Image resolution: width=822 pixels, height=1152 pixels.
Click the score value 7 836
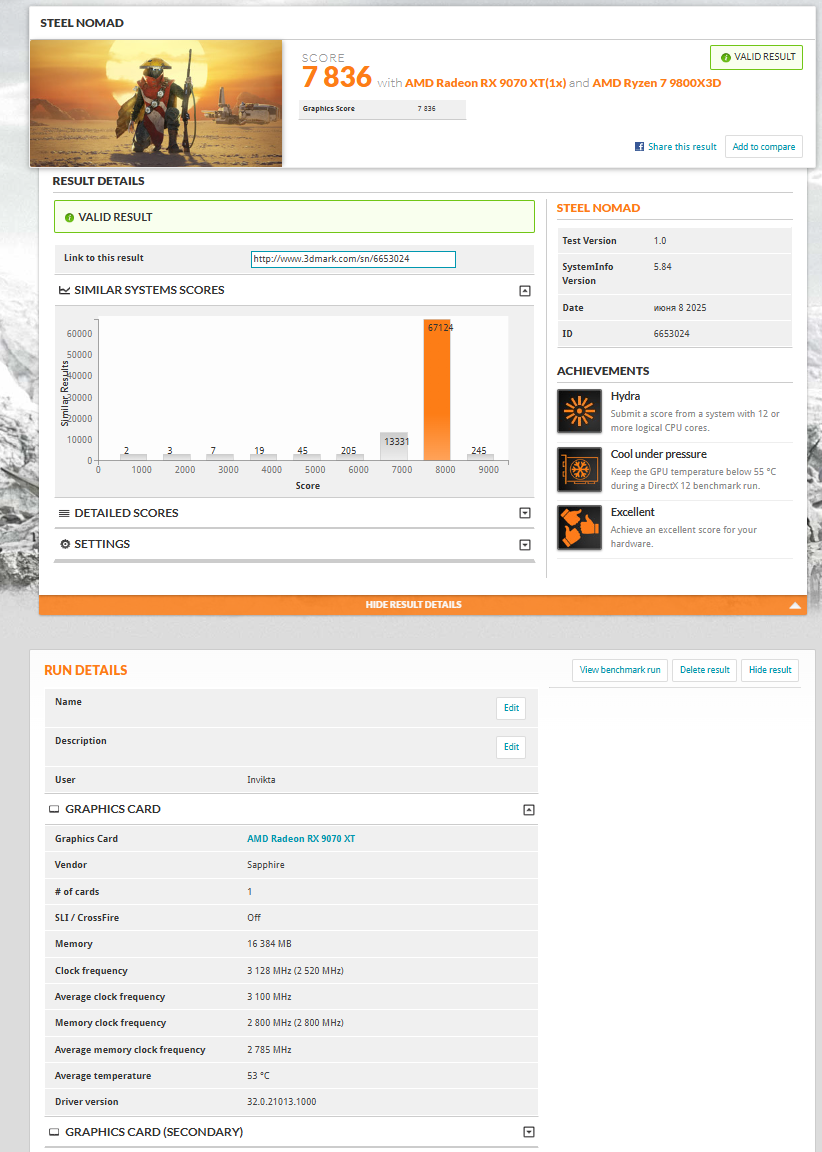point(337,77)
